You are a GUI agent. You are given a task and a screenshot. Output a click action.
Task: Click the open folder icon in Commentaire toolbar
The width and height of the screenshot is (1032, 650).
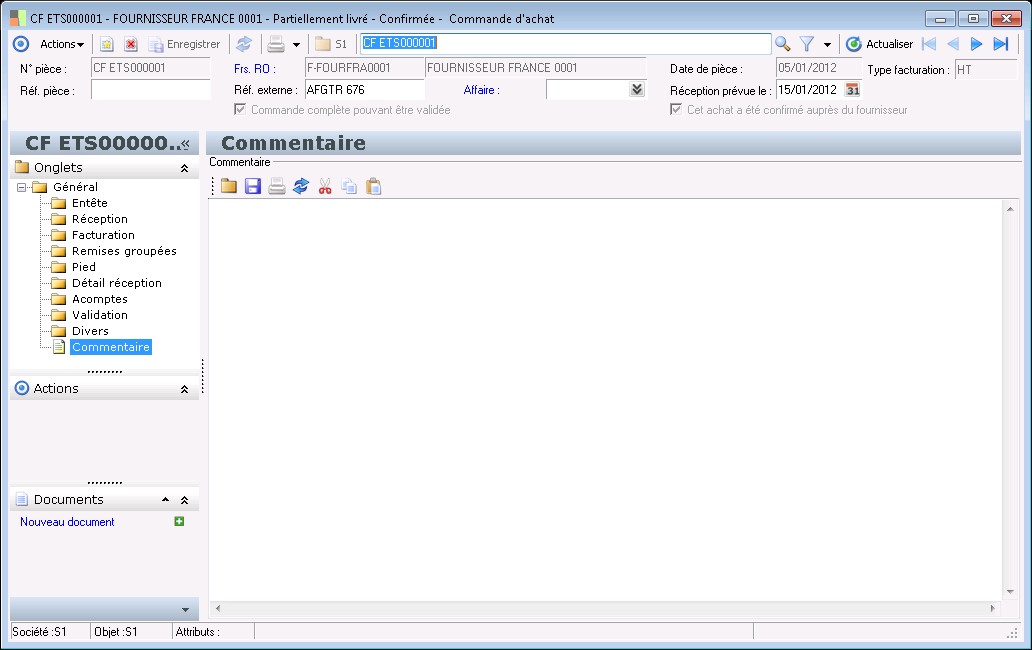229,186
